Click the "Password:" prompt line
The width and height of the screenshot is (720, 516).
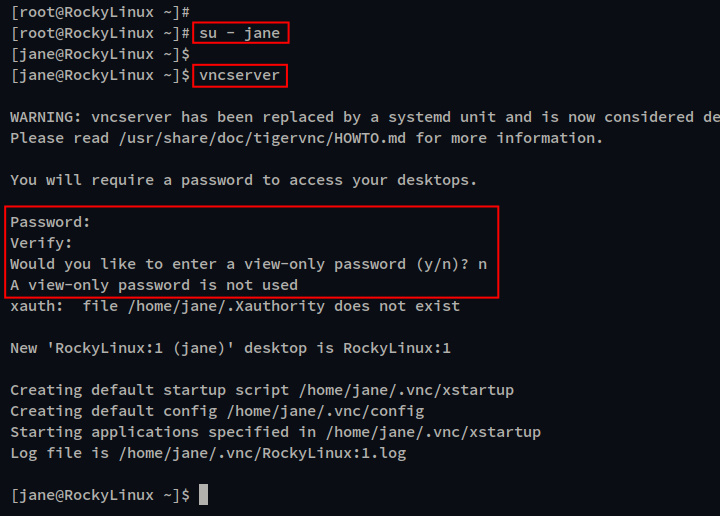click(x=50, y=222)
